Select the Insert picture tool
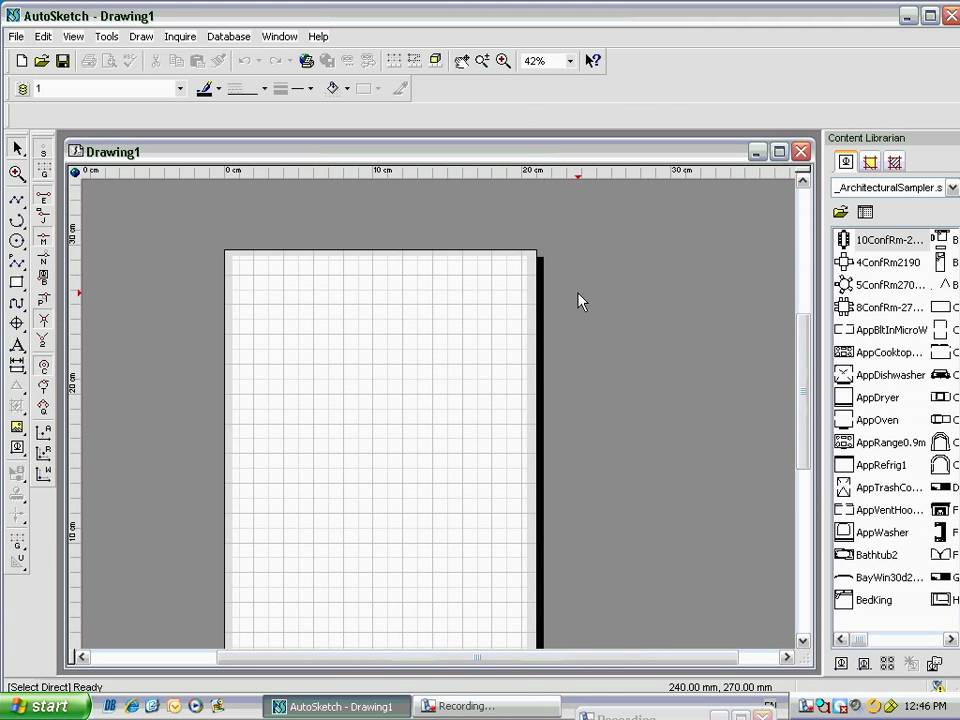The image size is (960, 720). click(17, 427)
